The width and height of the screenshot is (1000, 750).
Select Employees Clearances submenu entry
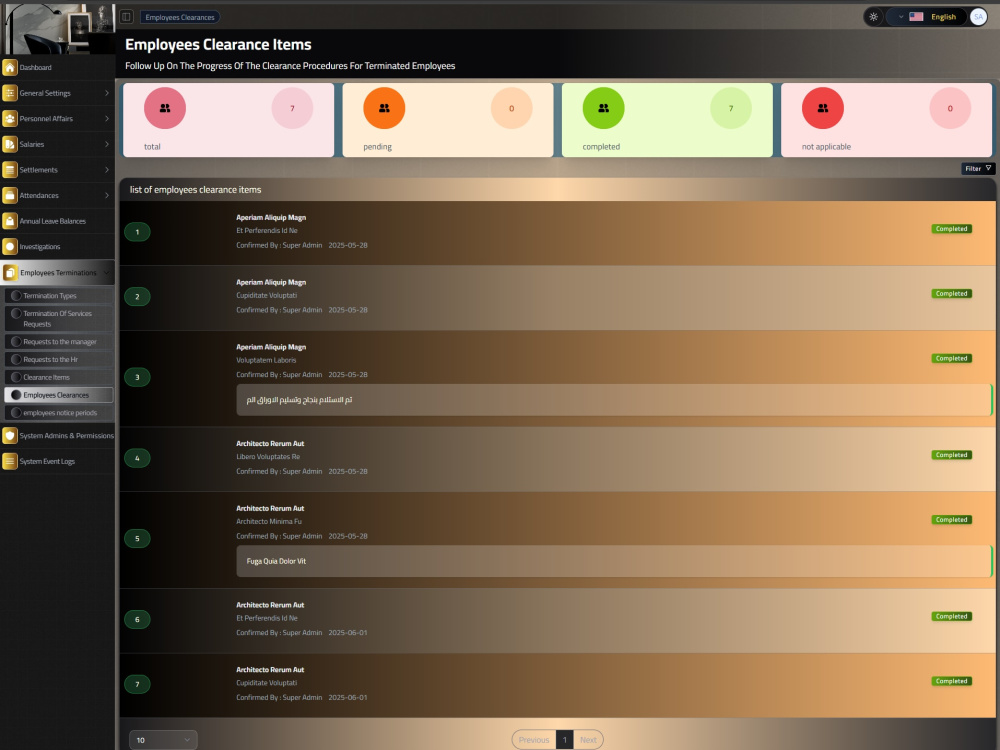tap(59, 395)
